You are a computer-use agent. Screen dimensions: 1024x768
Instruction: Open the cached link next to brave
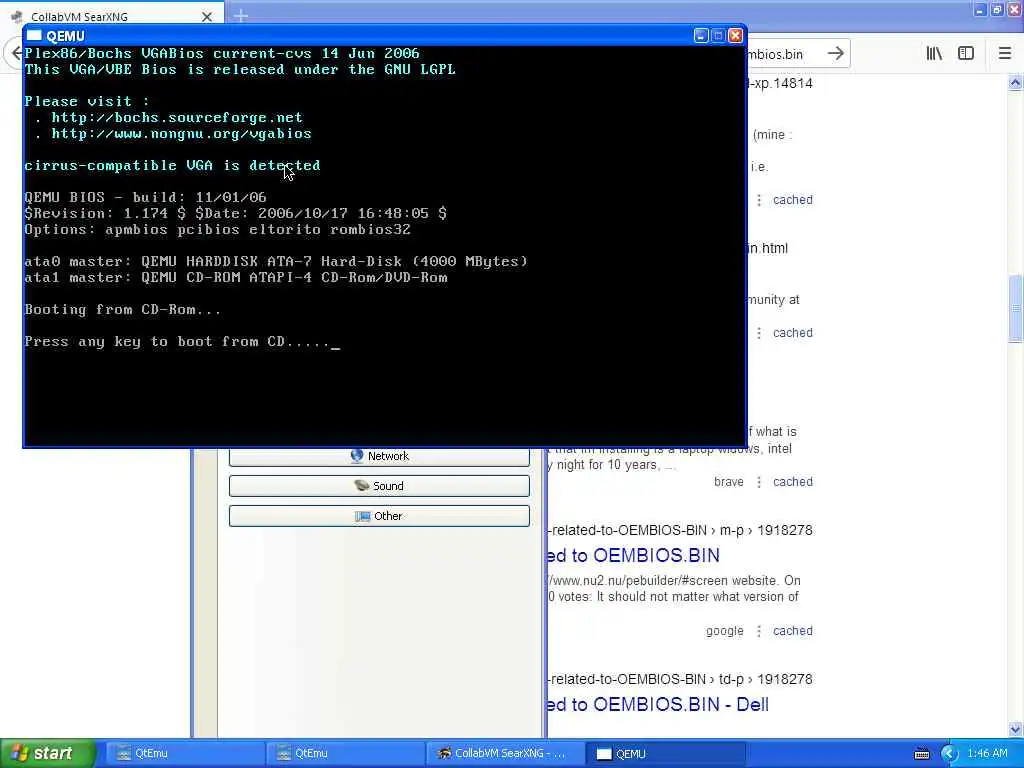[x=793, y=482]
